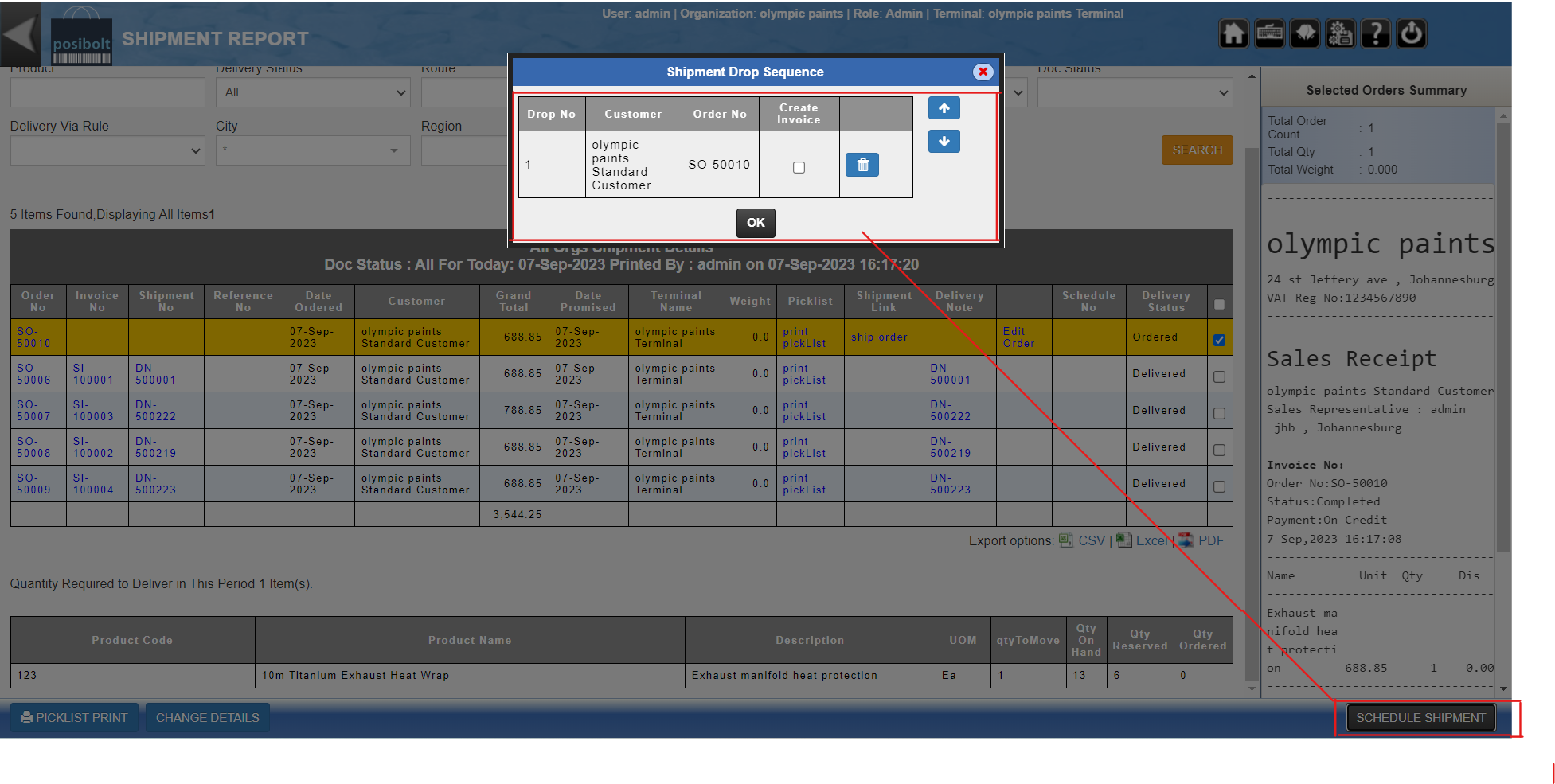Click the Home icon in header
Screen dimensions: 1555x784
coord(1233,34)
